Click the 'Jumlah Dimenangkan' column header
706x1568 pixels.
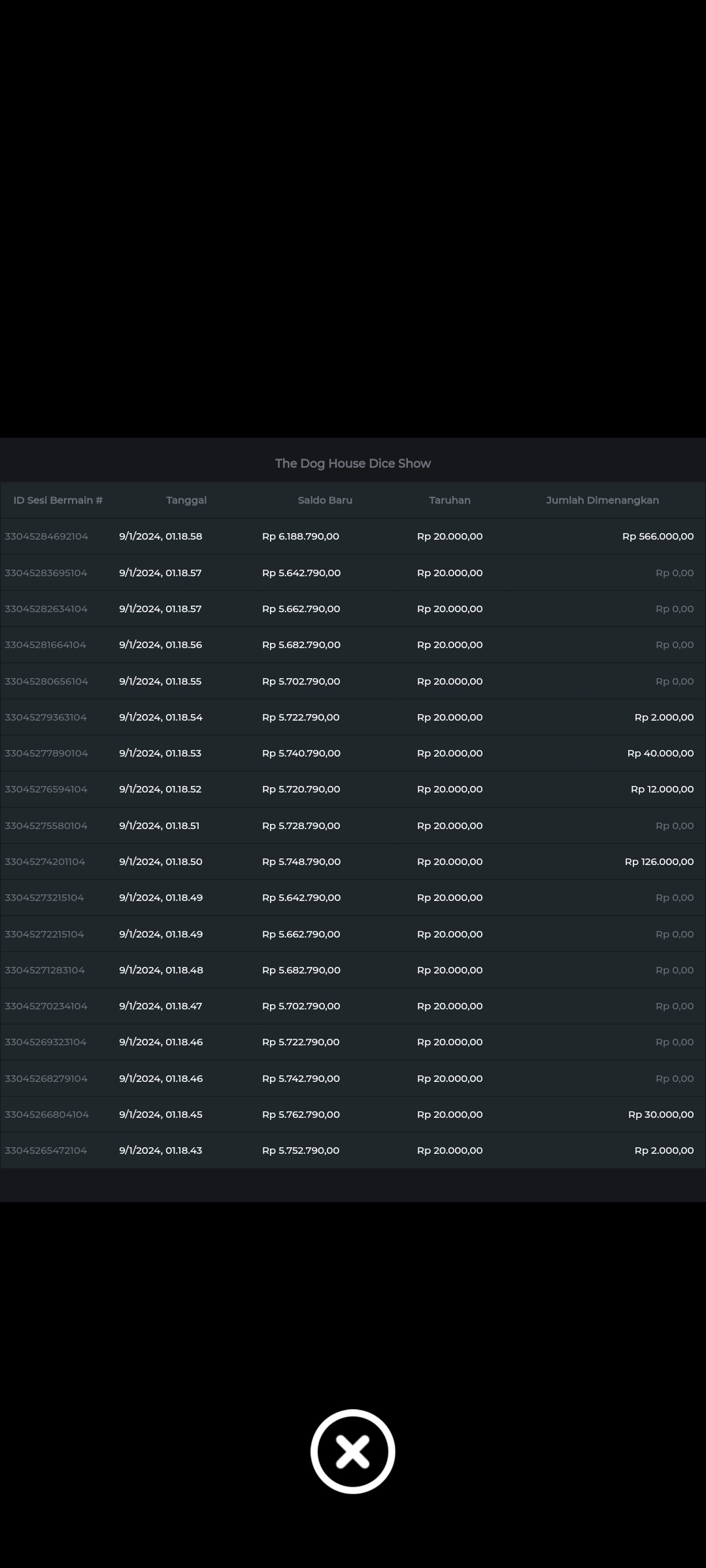coord(602,500)
